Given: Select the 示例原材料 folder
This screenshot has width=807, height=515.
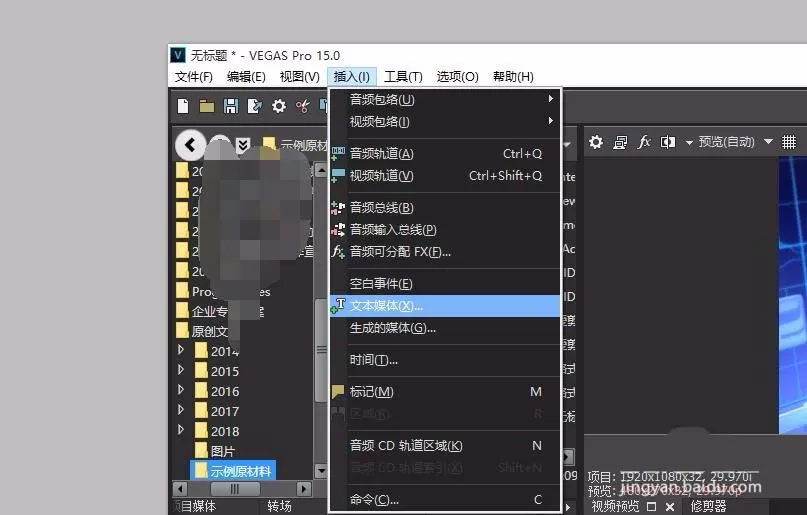Looking at the screenshot, I should (x=233, y=471).
